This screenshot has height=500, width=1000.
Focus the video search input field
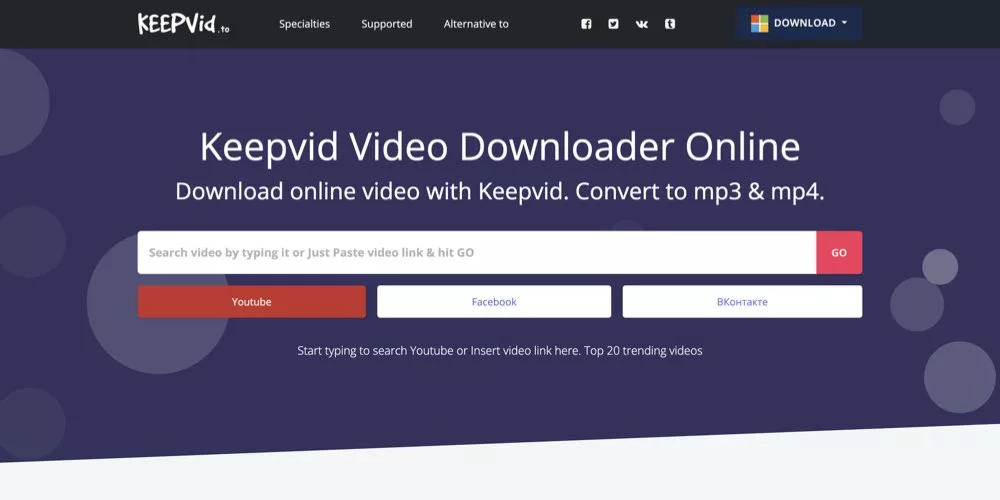coord(477,253)
